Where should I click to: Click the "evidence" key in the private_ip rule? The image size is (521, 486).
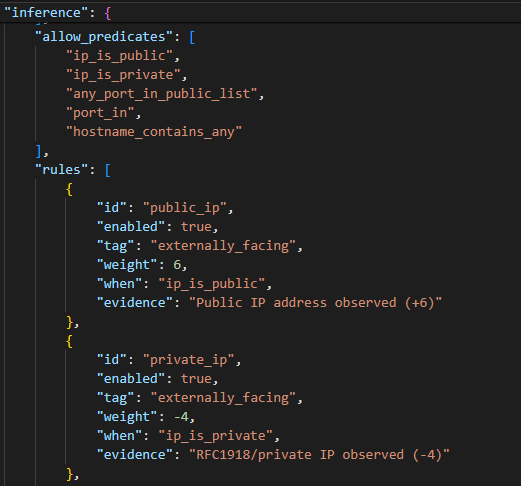135,455
